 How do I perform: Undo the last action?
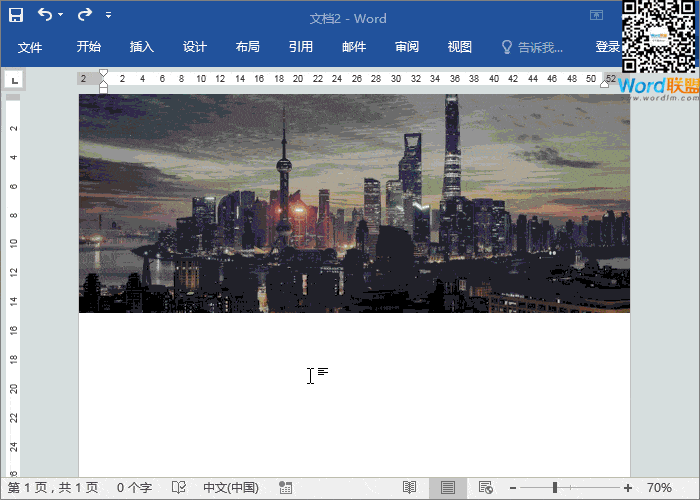[45, 15]
